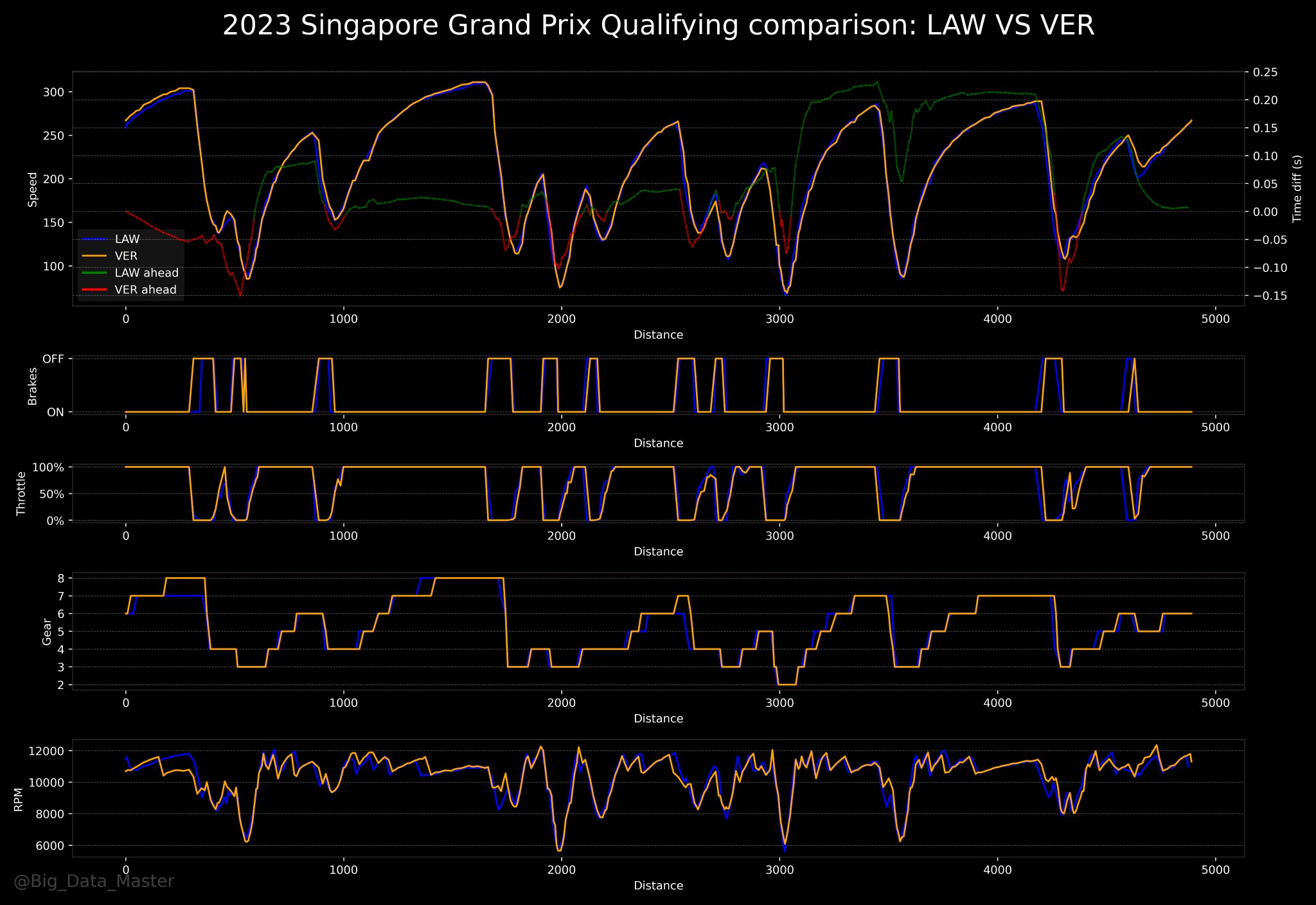Click the Brakes axis label
1316x905 pixels.
(33, 386)
